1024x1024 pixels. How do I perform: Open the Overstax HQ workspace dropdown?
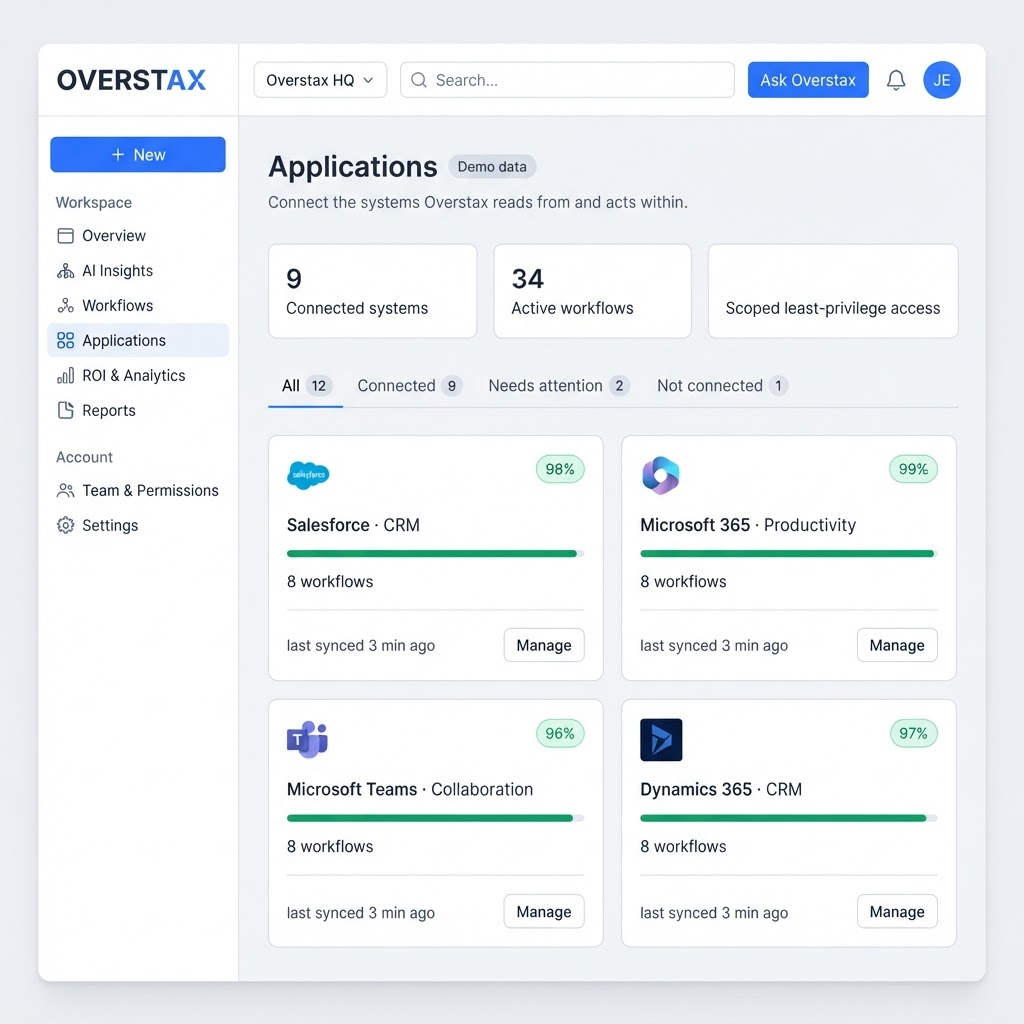pyautogui.click(x=320, y=80)
